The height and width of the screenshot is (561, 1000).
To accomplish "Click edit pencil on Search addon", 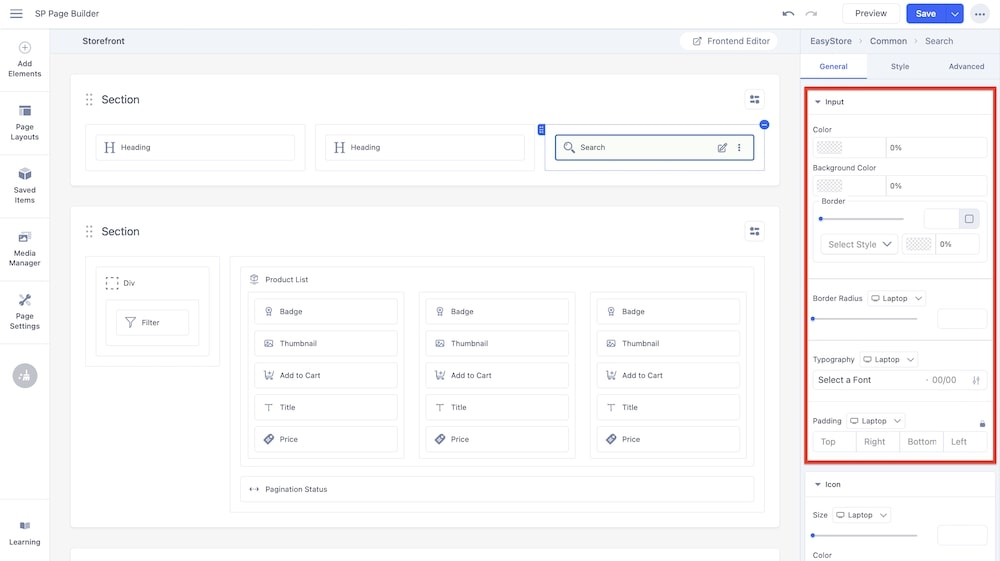I will (x=722, y=148).
